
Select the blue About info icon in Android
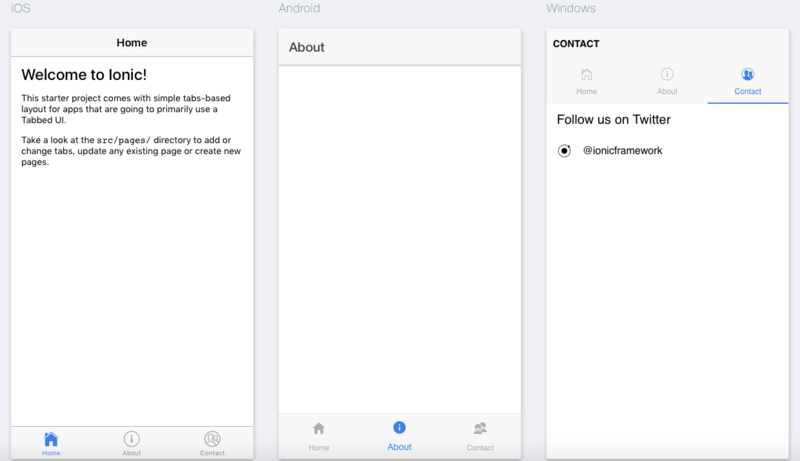click(399, 427)
